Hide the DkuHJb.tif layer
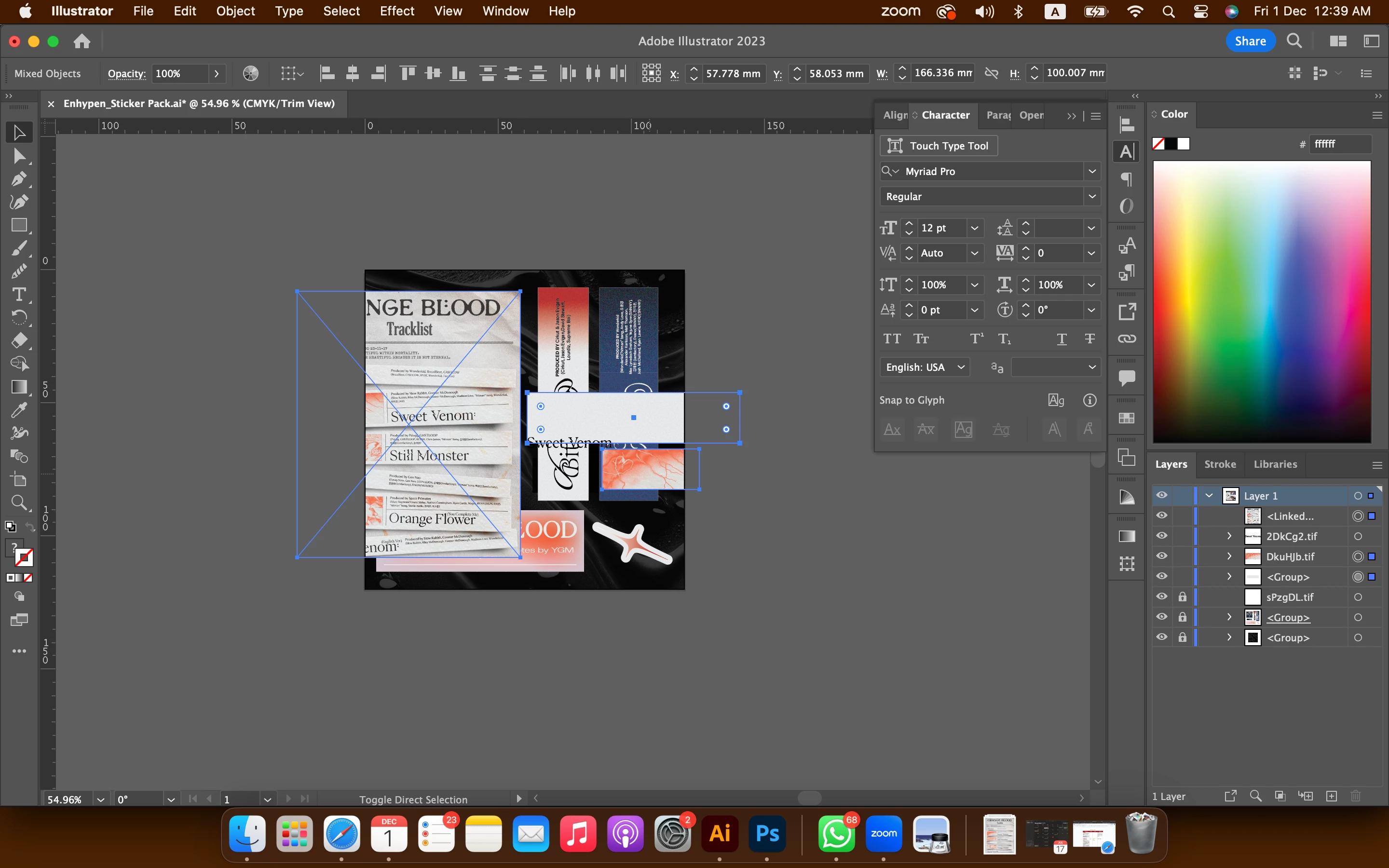 (1162, 556)
